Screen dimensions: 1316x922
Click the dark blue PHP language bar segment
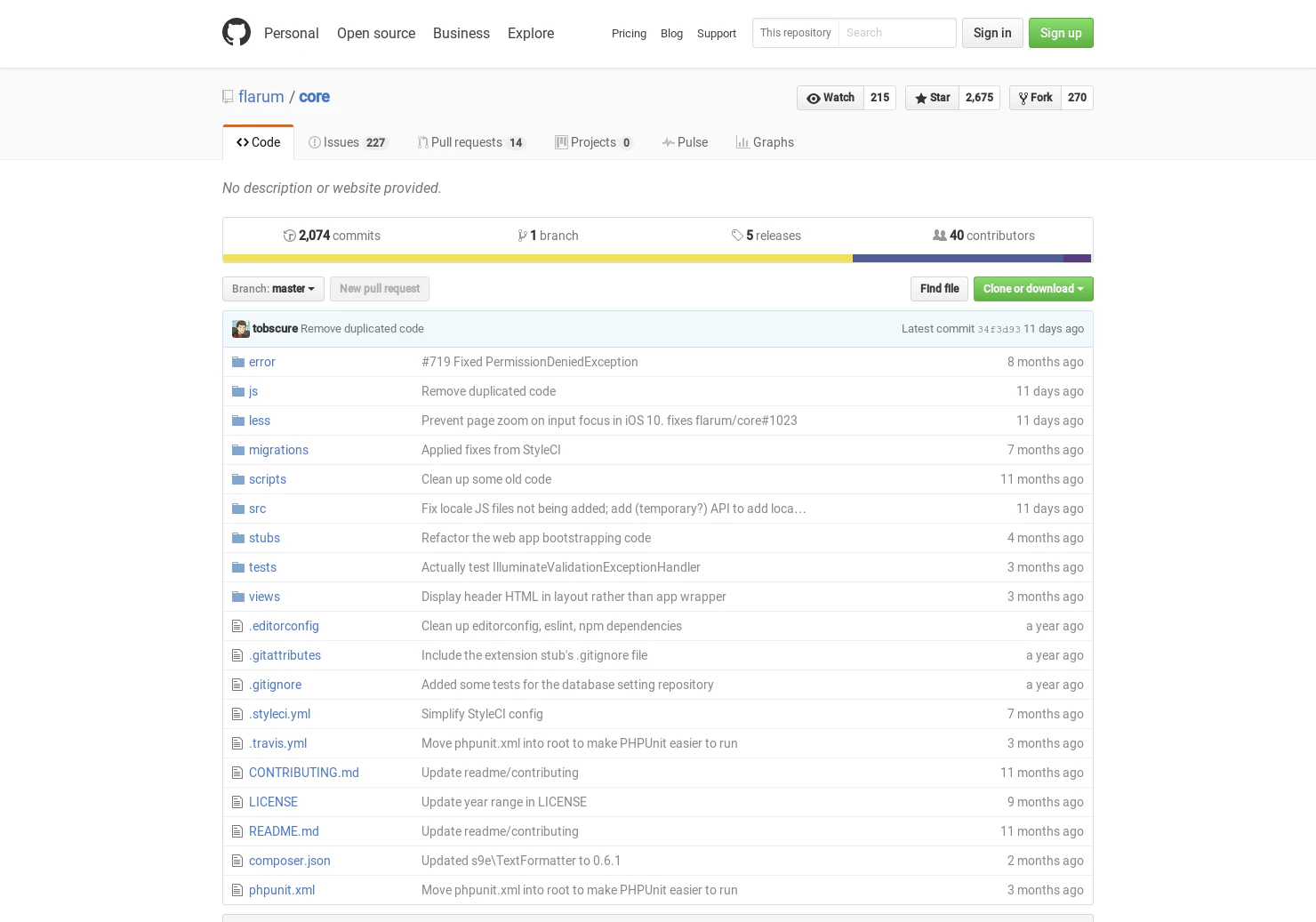[x=958, y=259]
